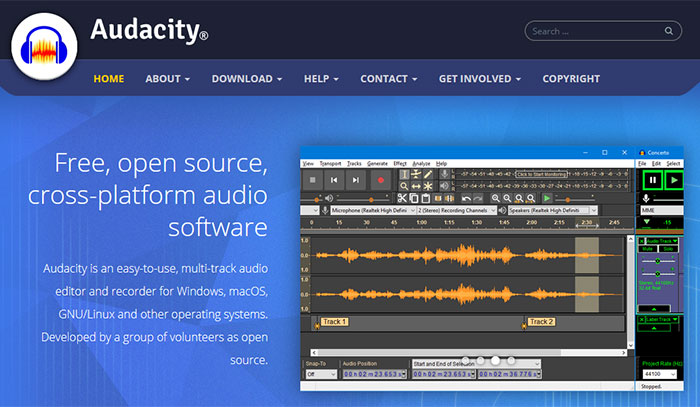Open the Recording Channels dropdown
Screen dimensions: 700x407
tap(457, 210)
